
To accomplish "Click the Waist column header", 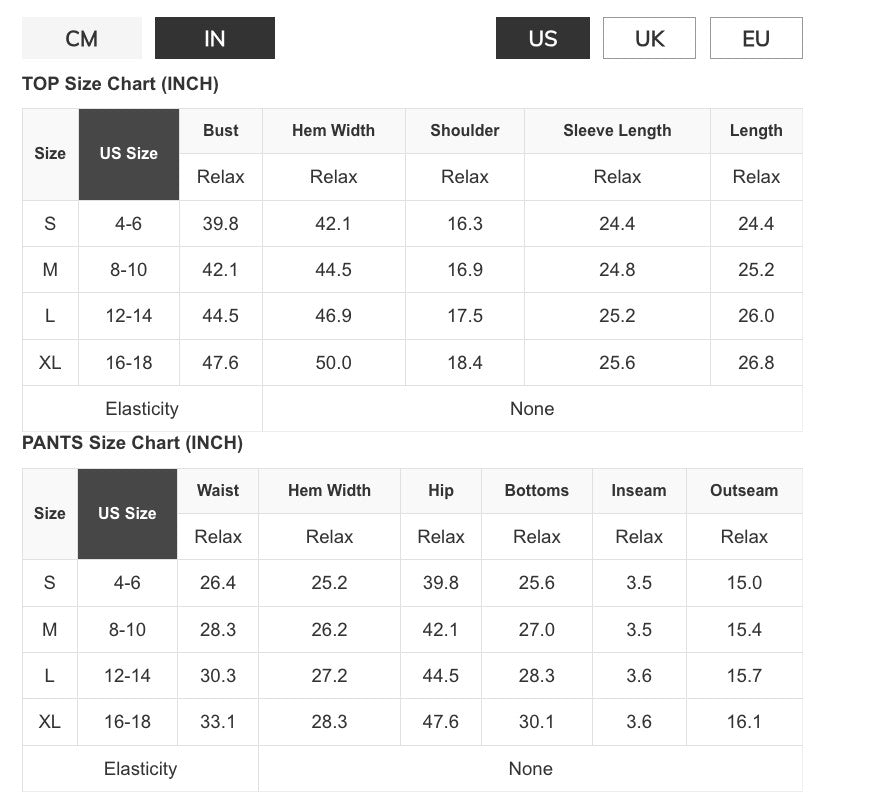I will (x=218, y=491).
